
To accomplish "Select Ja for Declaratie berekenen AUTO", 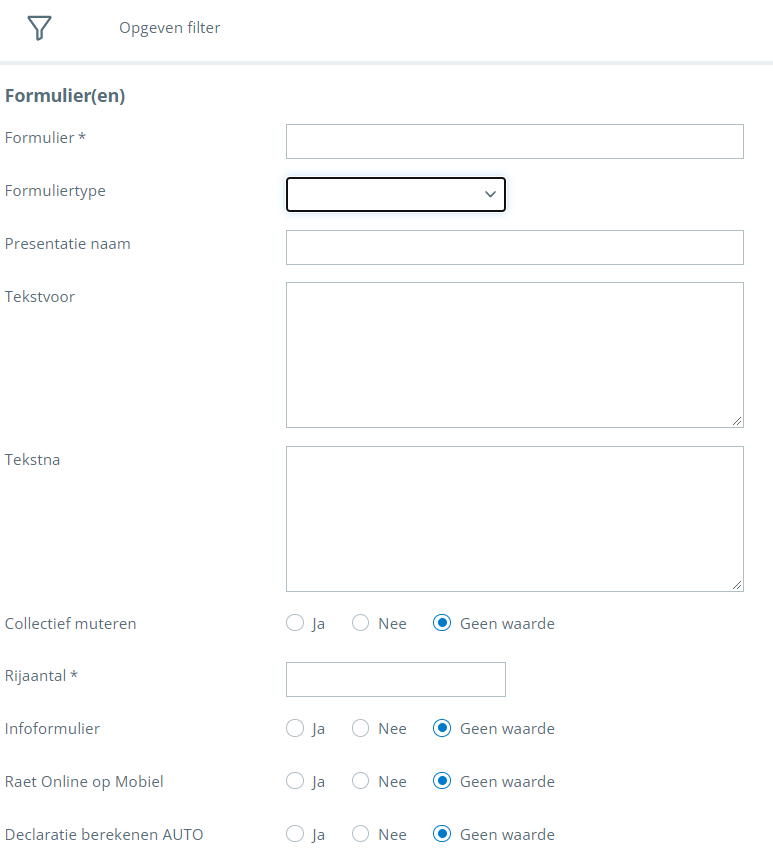I will coord(295,834).
